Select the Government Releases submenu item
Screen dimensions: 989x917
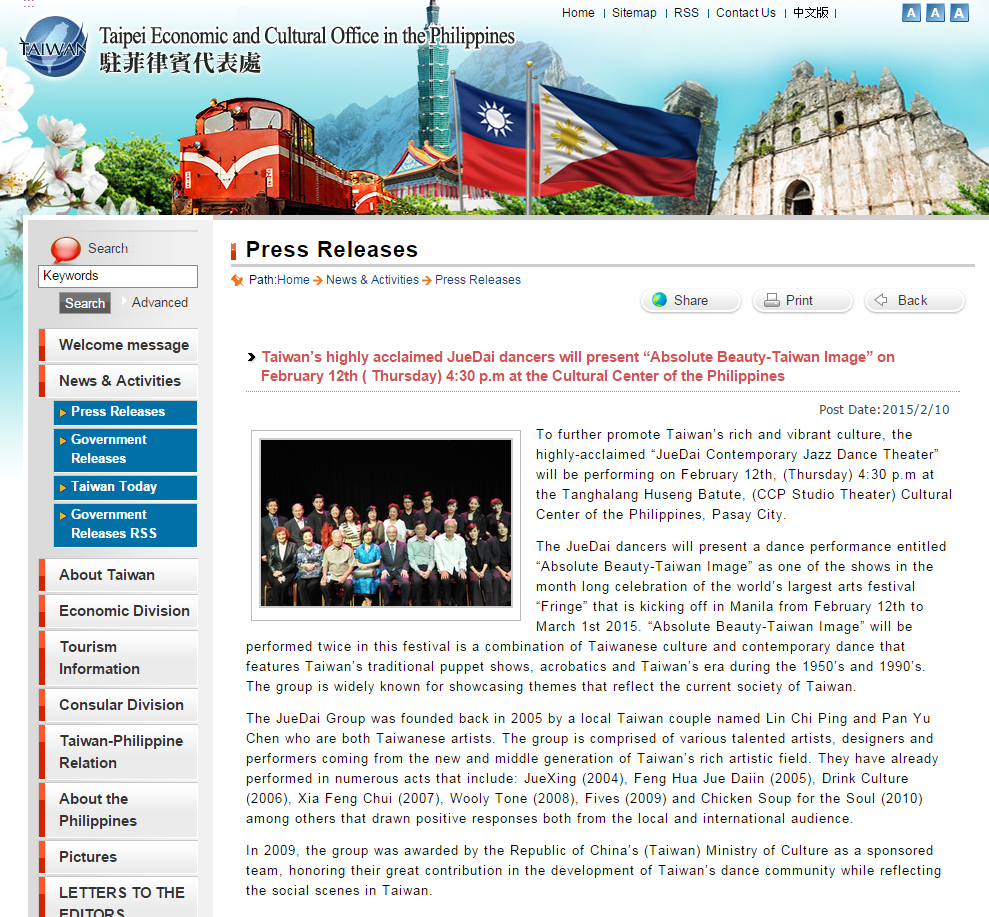tap(126, 449)
